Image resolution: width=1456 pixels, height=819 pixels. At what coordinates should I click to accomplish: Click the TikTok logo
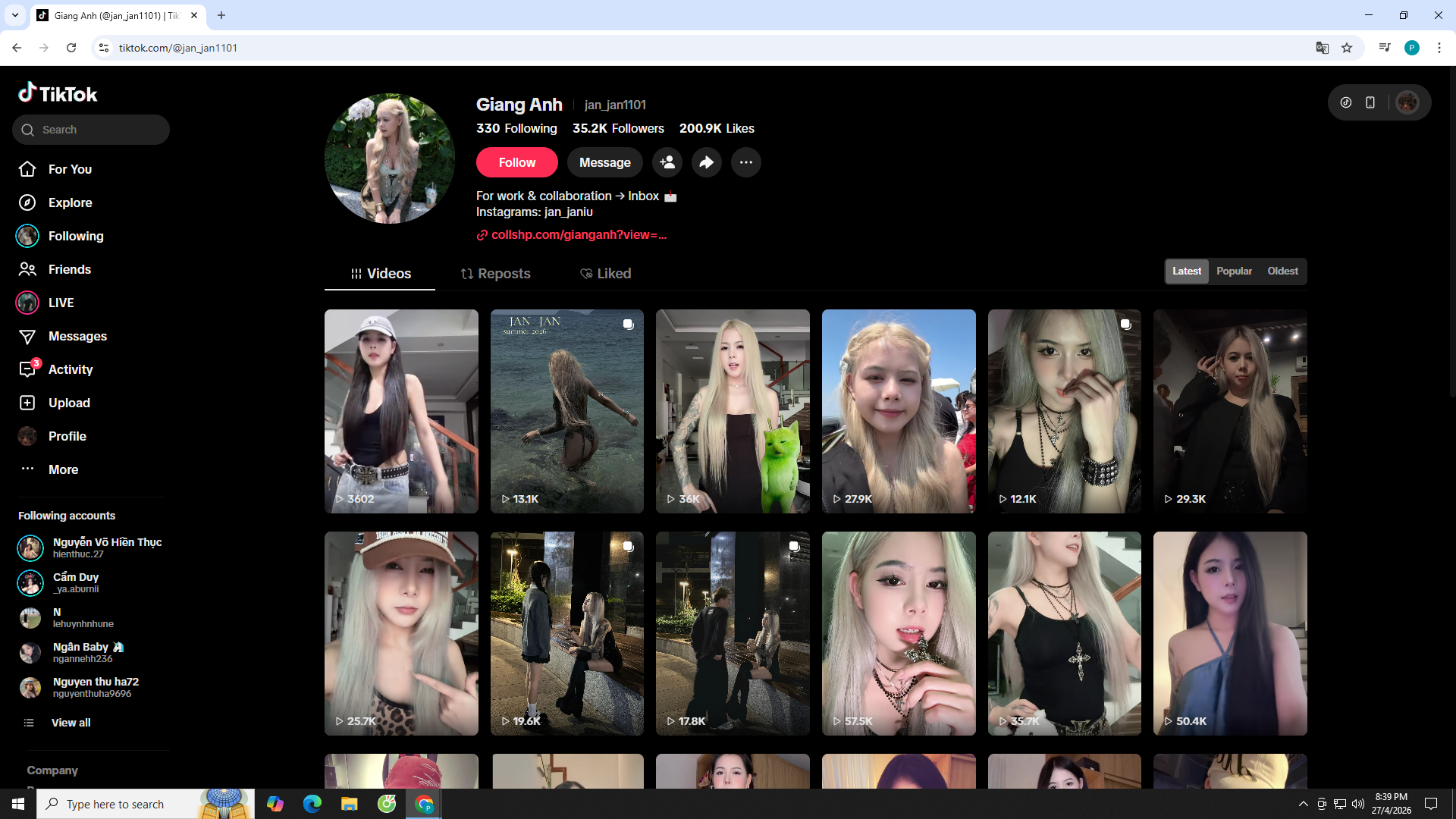pyautogui.click(x=58, y=93)
